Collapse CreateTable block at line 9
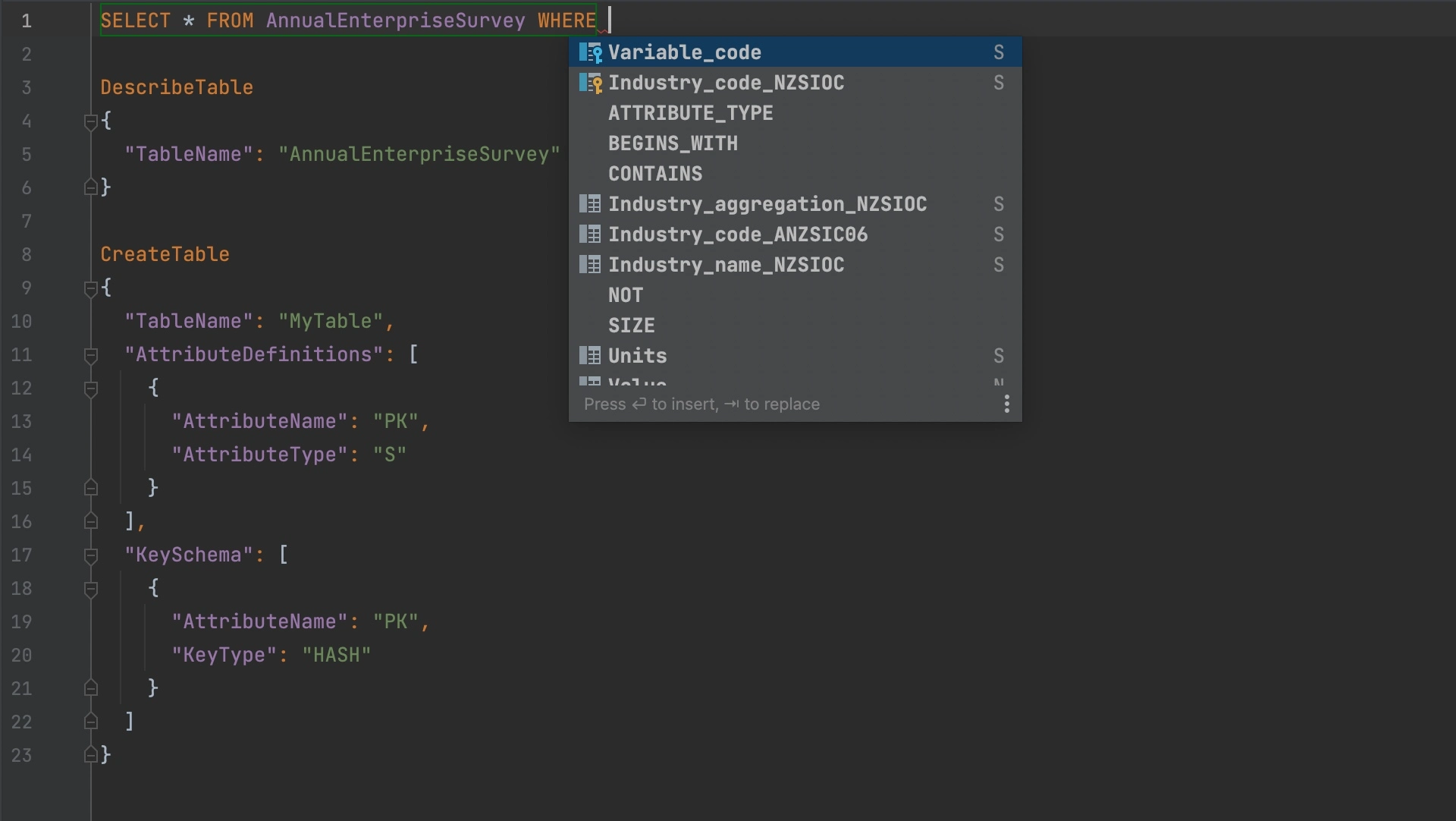The height and width of the screenshot is (821, 1456). pyautogui.click(x=90, y=288)
